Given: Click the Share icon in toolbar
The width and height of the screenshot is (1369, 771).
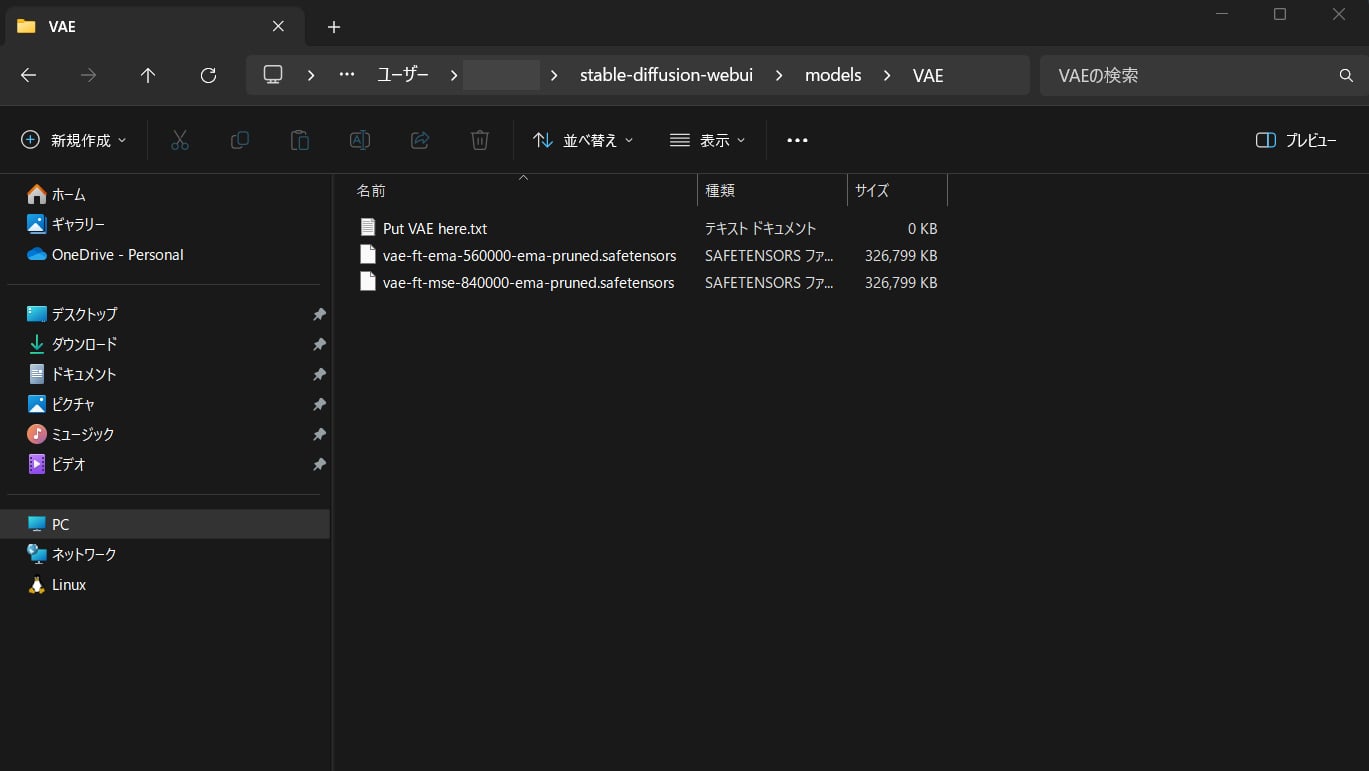Looking at the screenshot, I should click(420, 140).
